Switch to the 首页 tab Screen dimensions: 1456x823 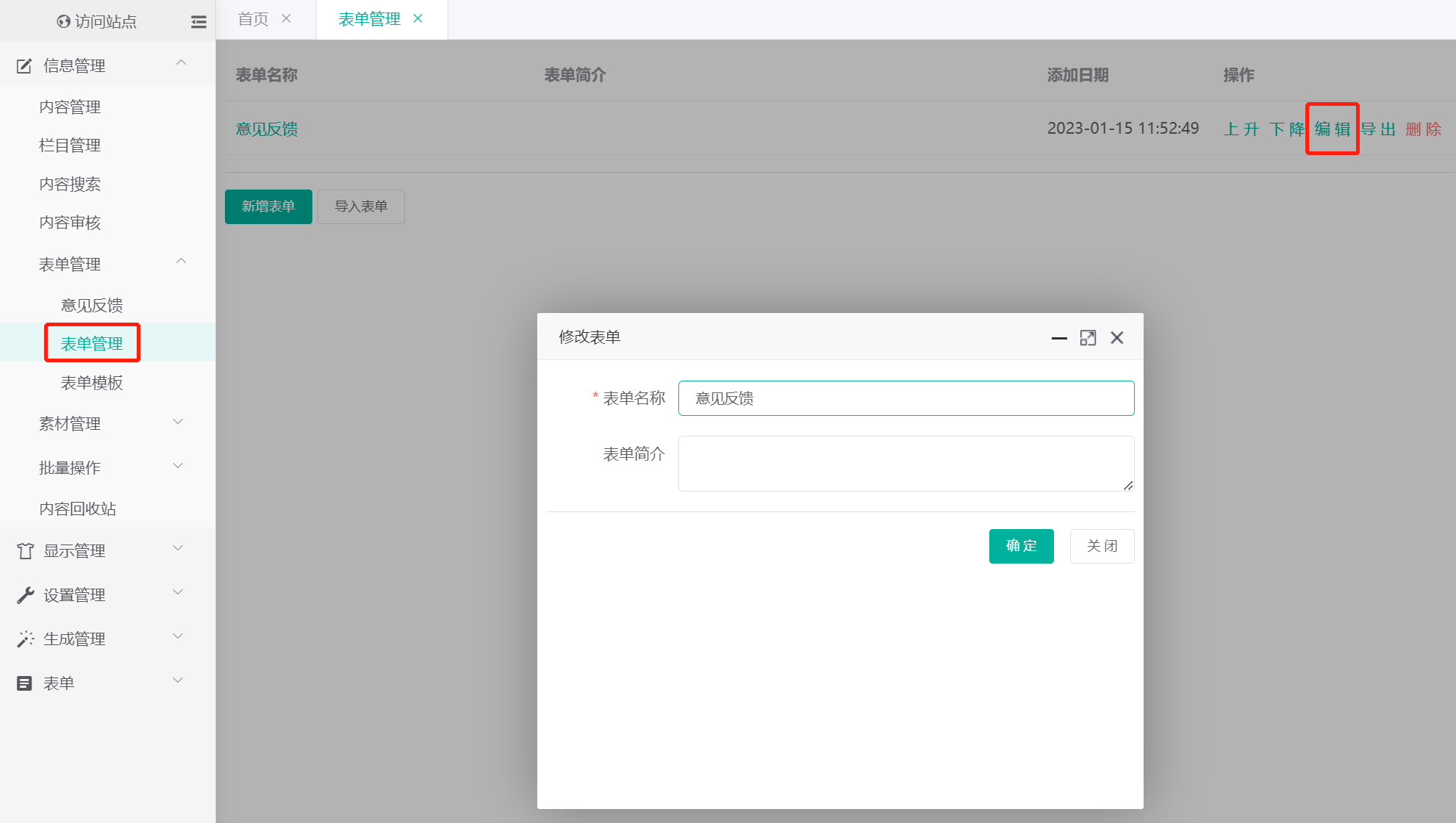pyautogui.click(x=254, y=19)
